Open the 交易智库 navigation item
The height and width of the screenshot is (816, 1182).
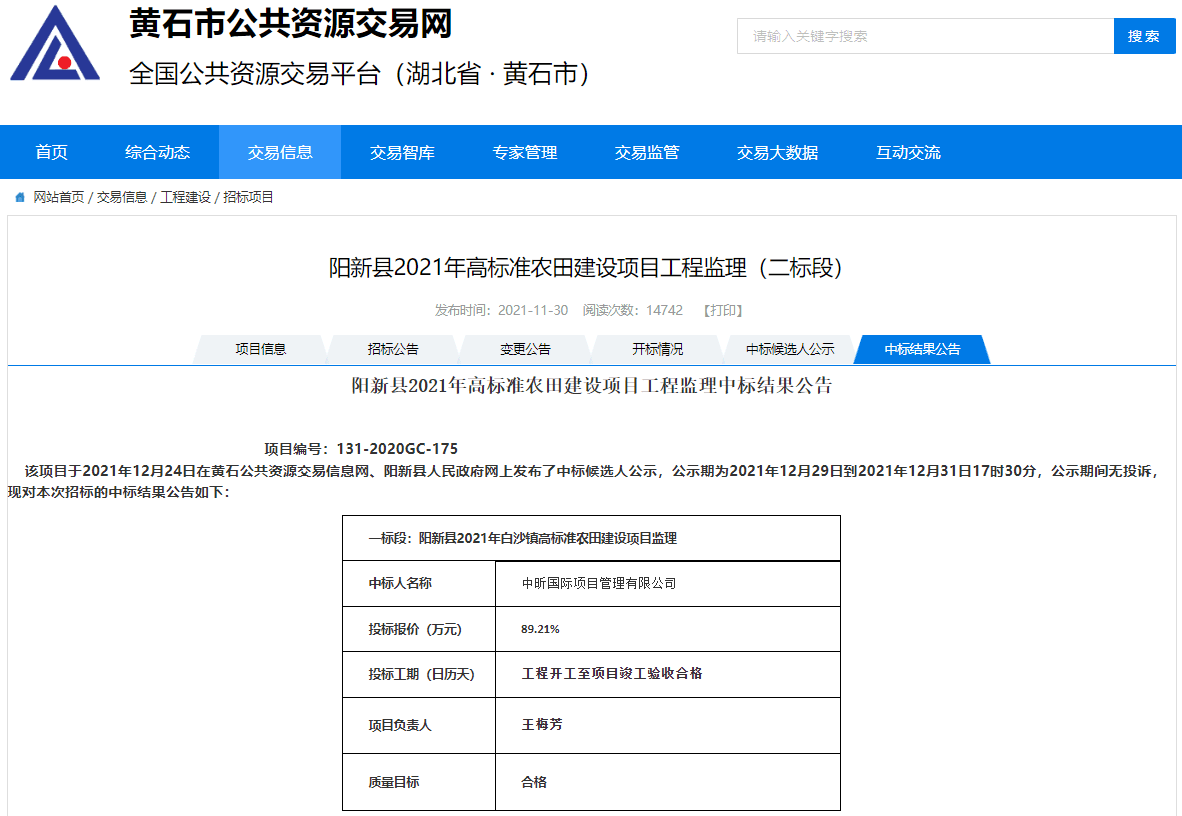402,152
